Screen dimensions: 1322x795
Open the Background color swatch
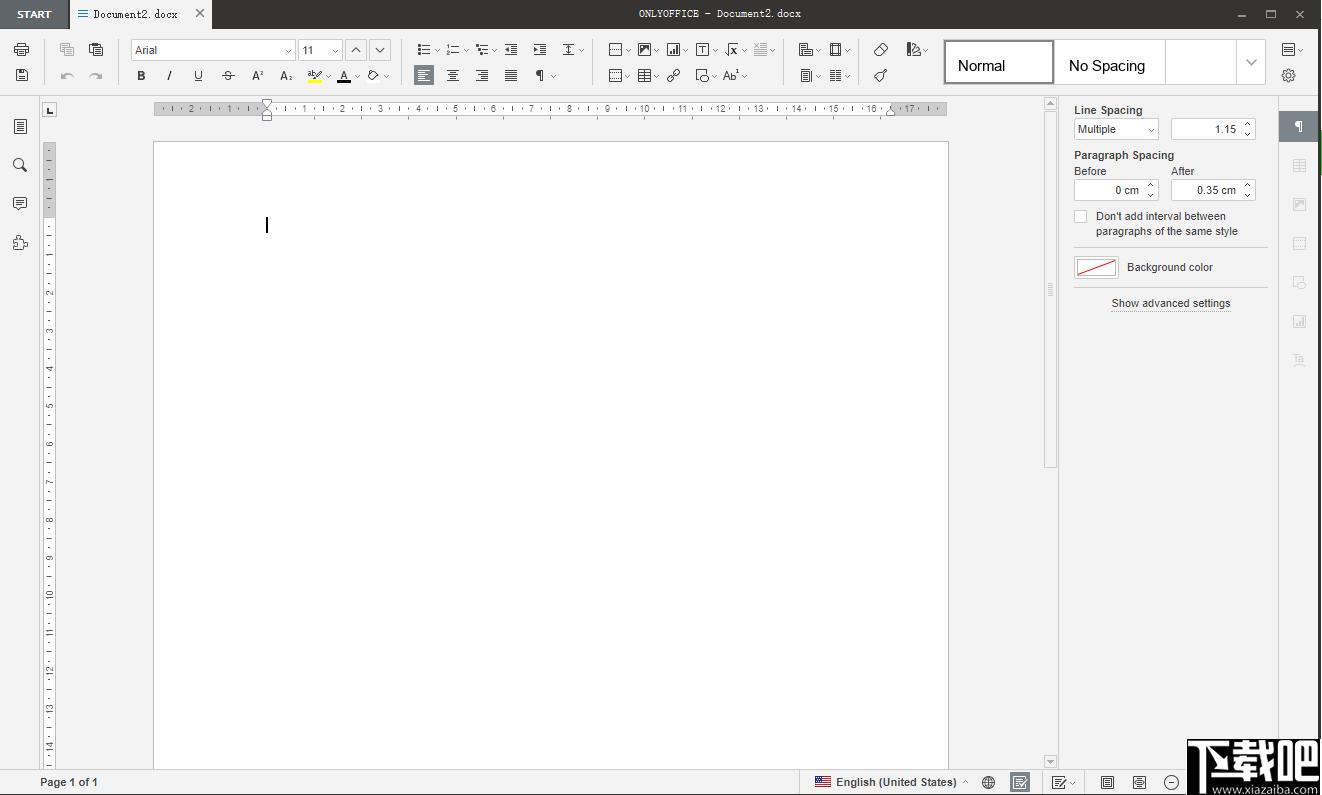1096,267
